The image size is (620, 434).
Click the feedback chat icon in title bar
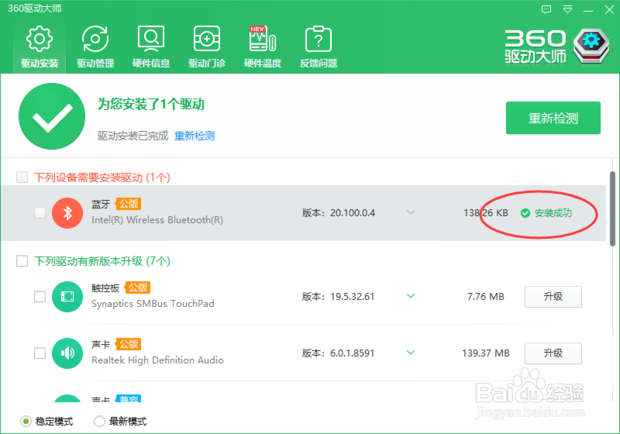point(546,9)
